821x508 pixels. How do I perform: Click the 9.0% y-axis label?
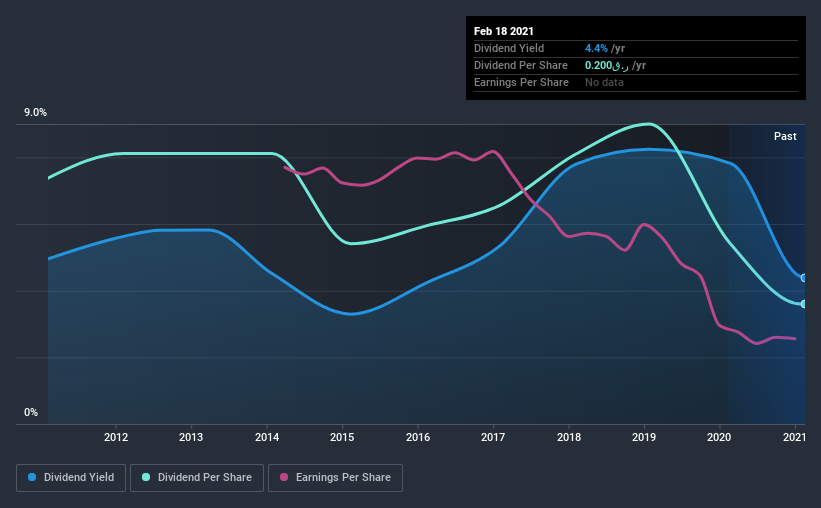[35, 113]
